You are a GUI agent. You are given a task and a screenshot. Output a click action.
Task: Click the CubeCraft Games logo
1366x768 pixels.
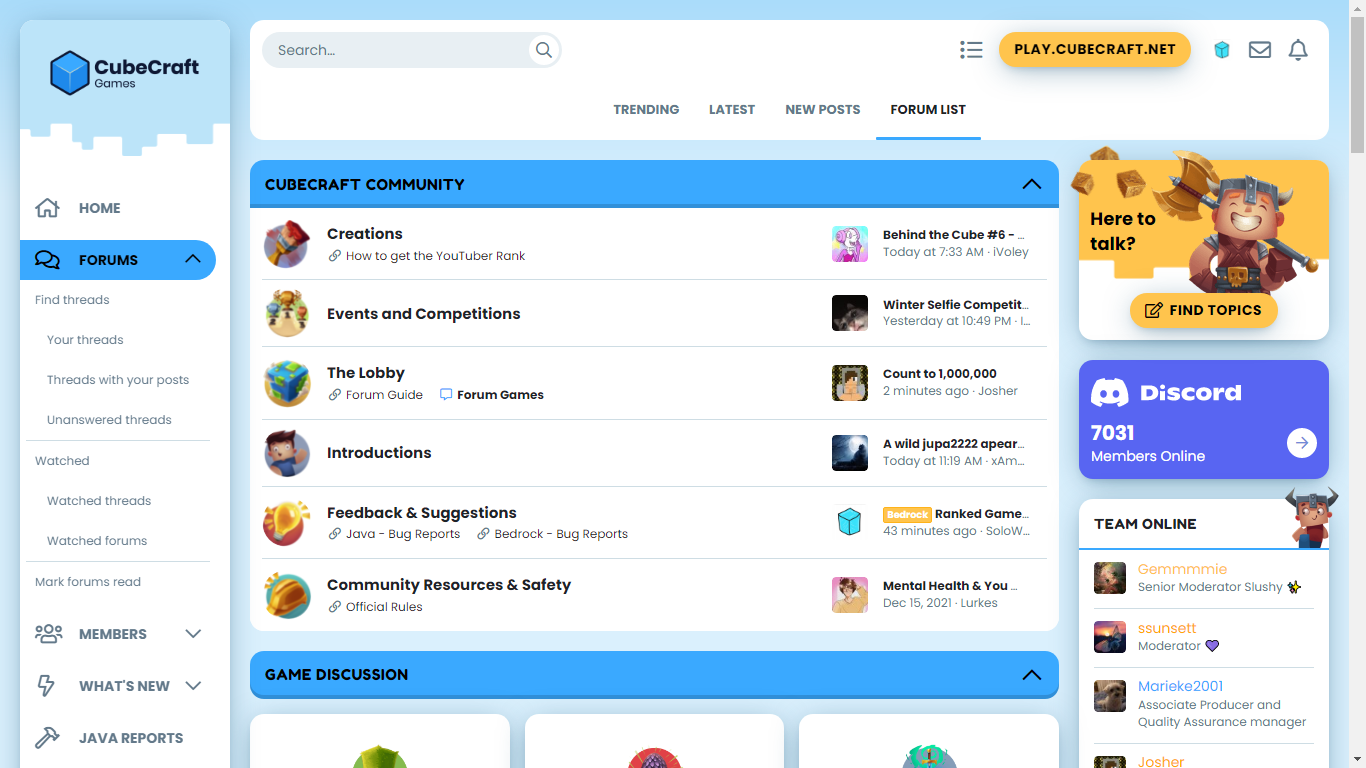pyautogui.click(x=125, y=73)
